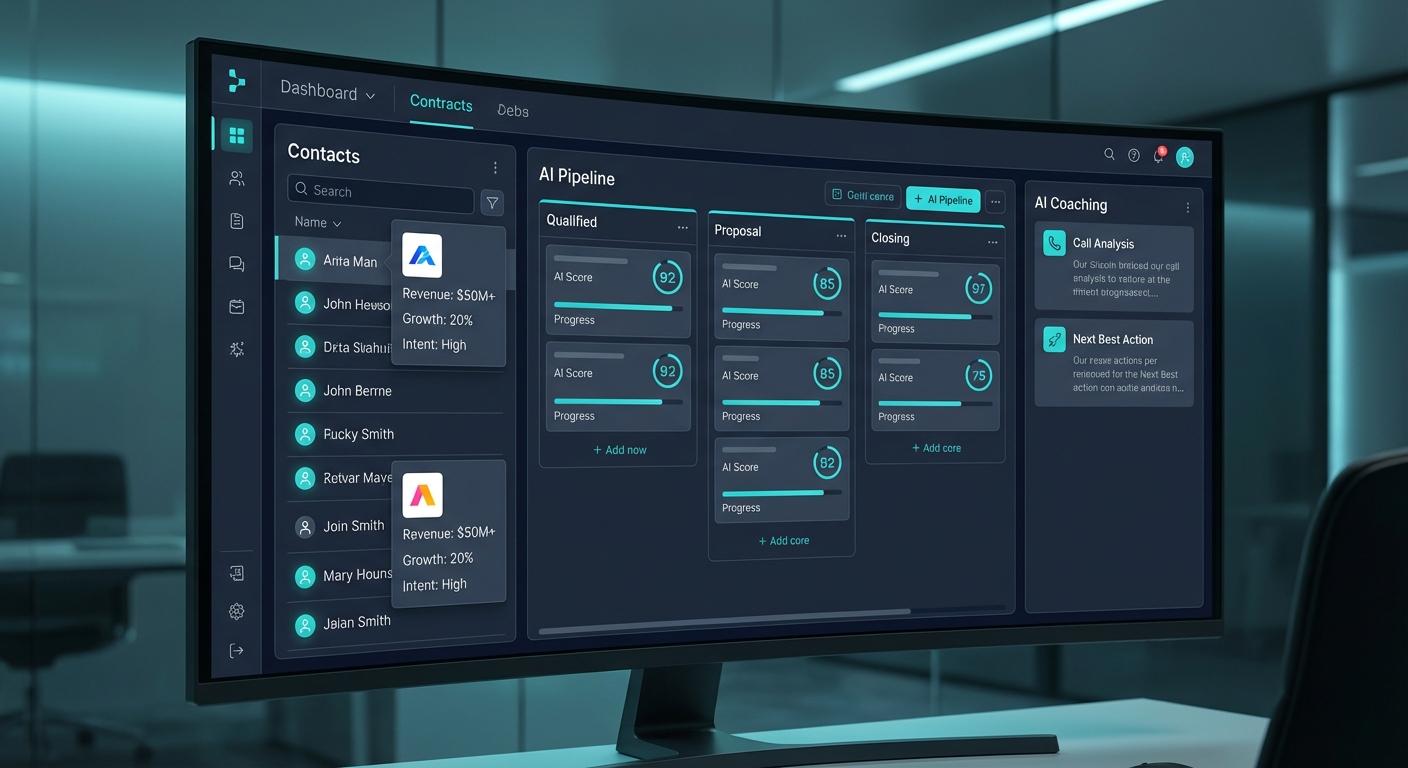Open the help question mark icon
The image size is (1408, 768).
click(1133, 154)
